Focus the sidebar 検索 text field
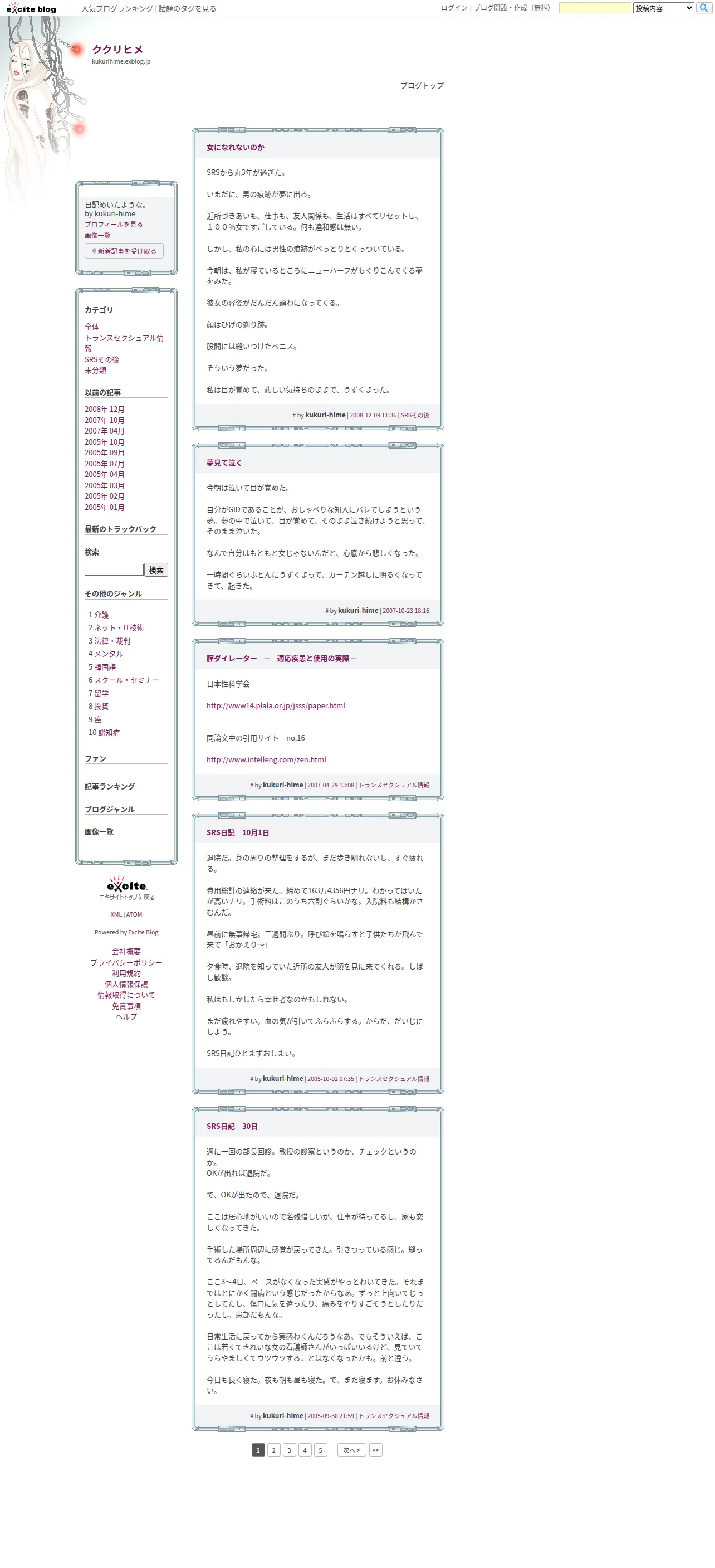Image resolution: width=715 pixels, height=1568 pixels. (114, 569)
